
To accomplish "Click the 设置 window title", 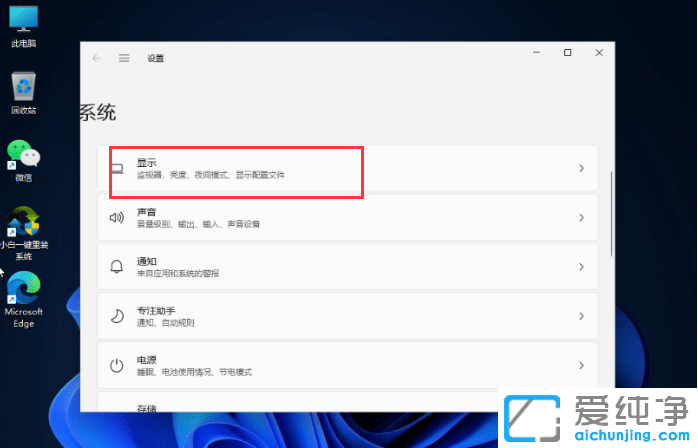I will tap(156, 58).
